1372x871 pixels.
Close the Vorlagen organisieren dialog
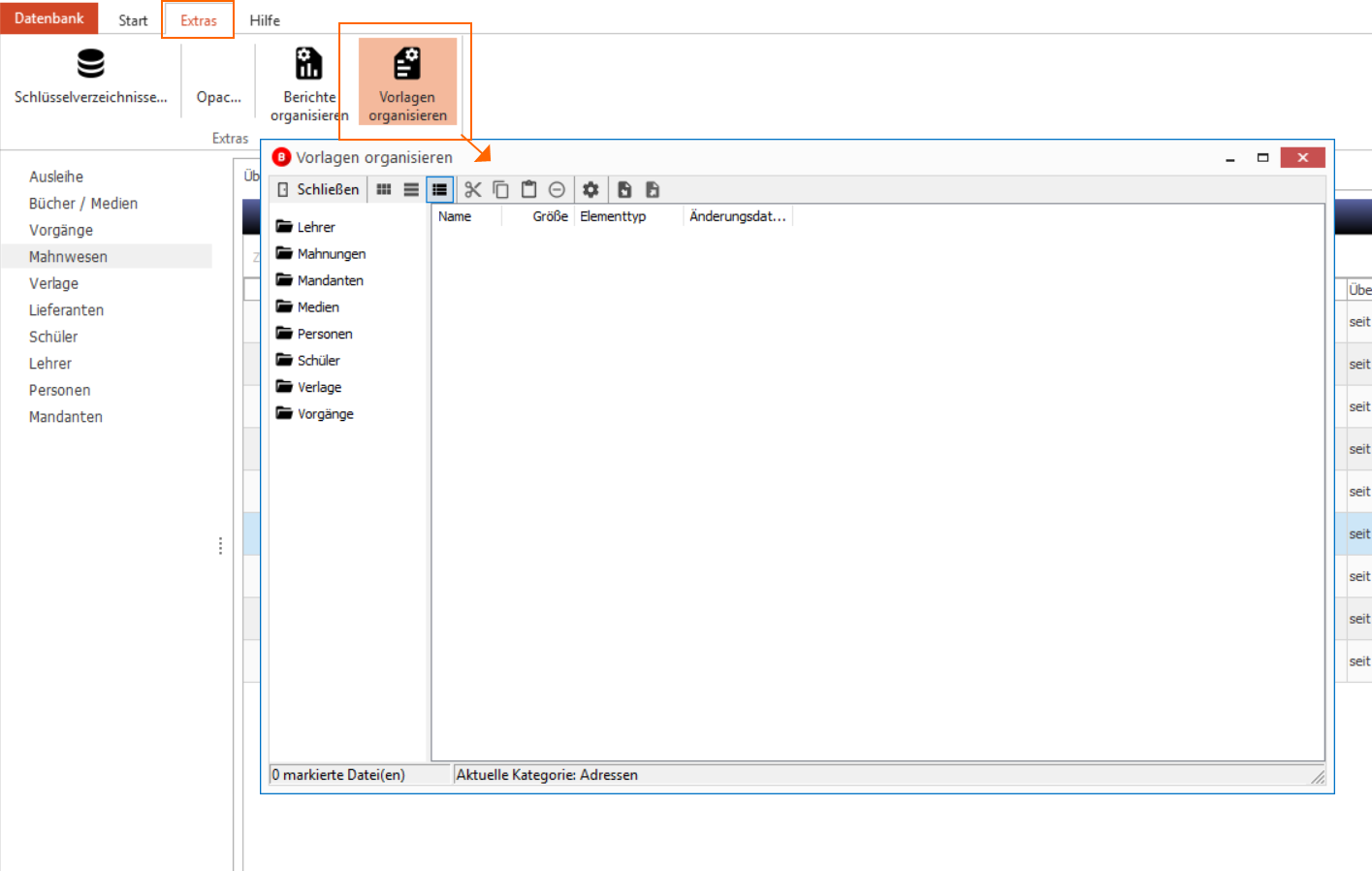pos(1302,158)
